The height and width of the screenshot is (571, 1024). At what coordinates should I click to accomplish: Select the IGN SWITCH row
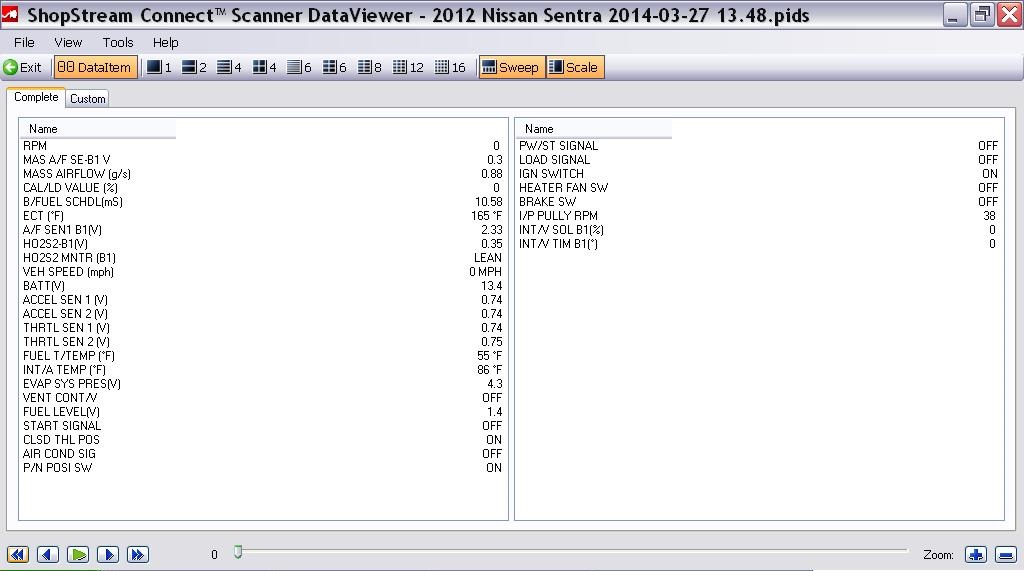[x=759, y=174]
